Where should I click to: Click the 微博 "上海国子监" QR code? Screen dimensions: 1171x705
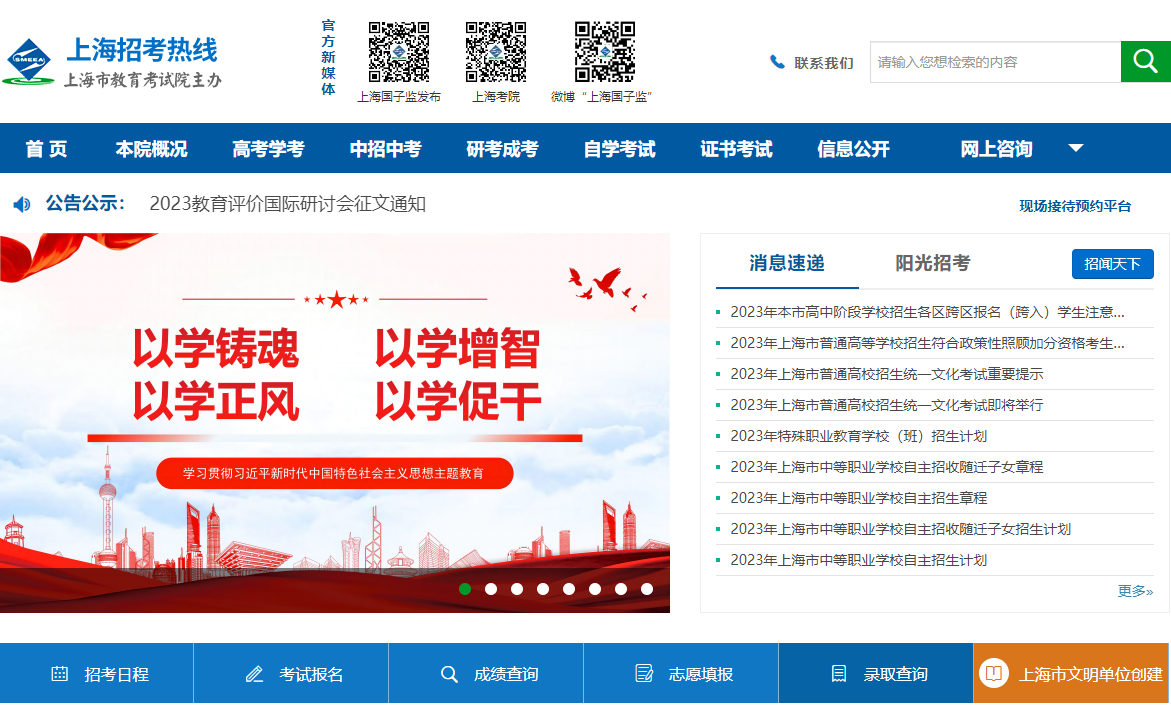(x=604, y=52)
